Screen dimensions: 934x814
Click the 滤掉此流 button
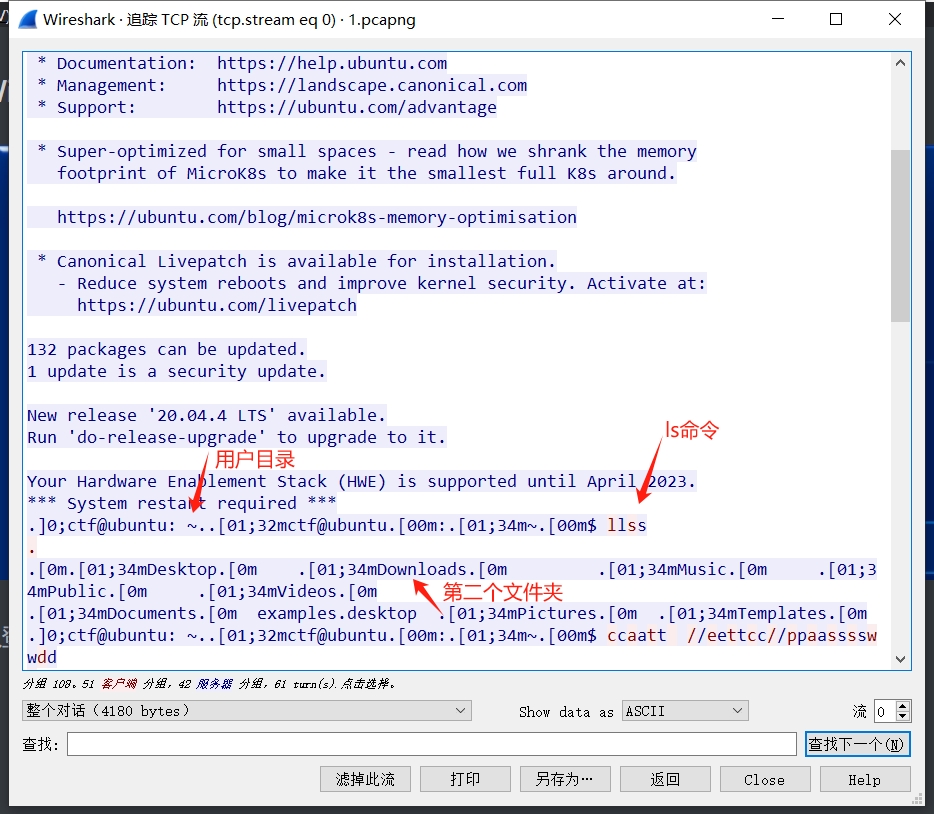(365, 779)
